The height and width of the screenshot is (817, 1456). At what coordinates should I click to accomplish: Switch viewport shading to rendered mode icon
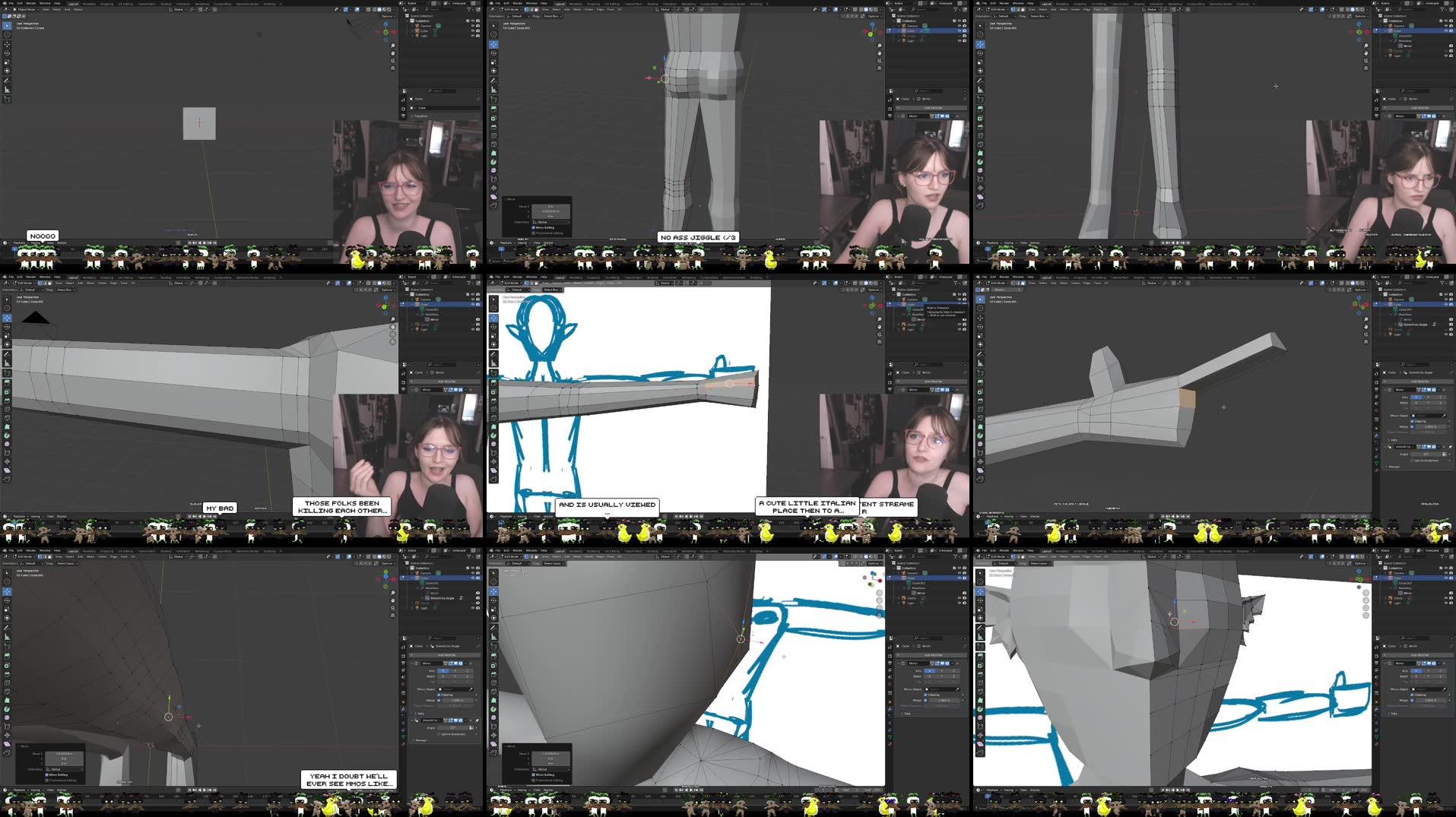(x=390, y=9)
